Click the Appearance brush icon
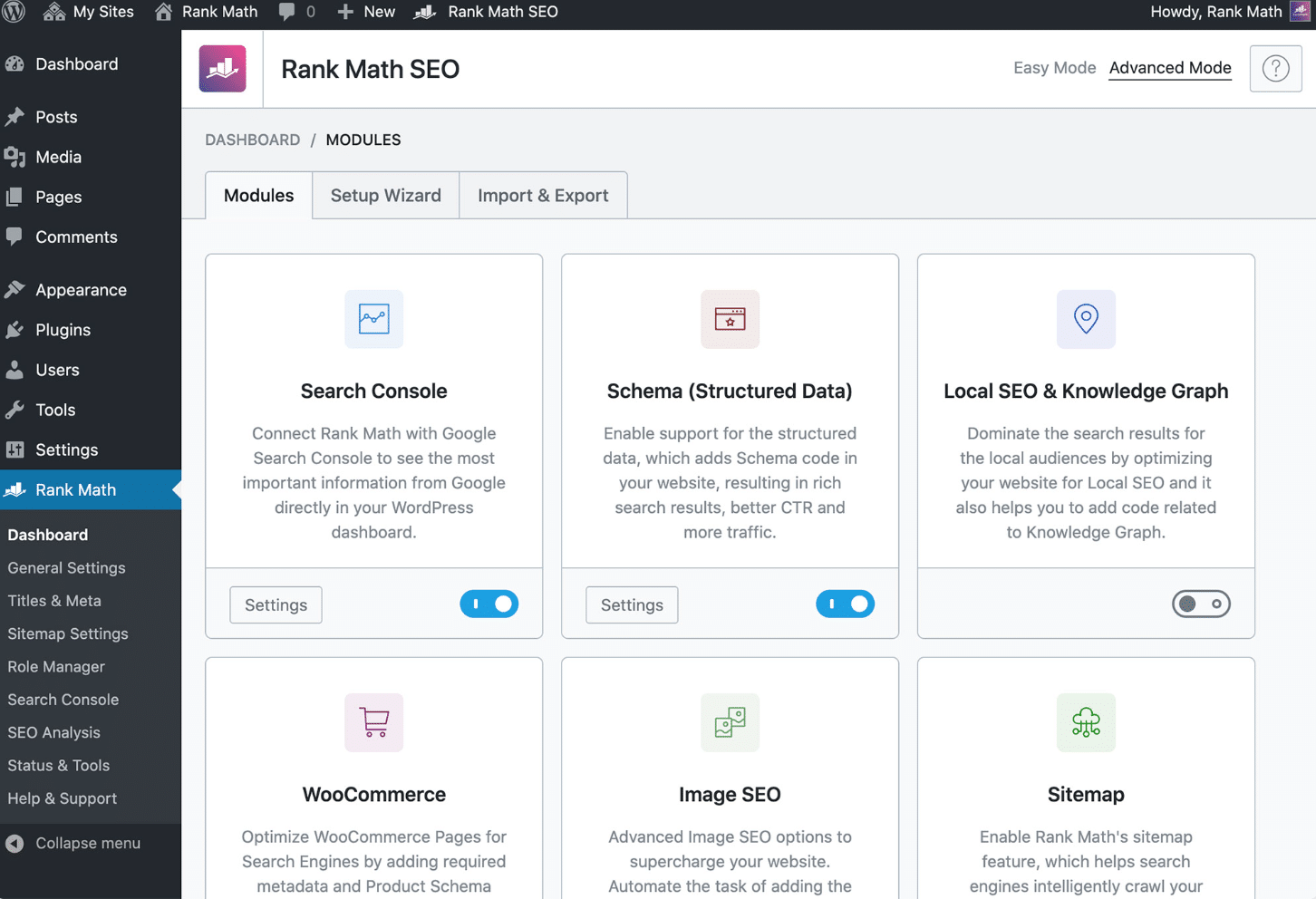 (x=15, y=290)
